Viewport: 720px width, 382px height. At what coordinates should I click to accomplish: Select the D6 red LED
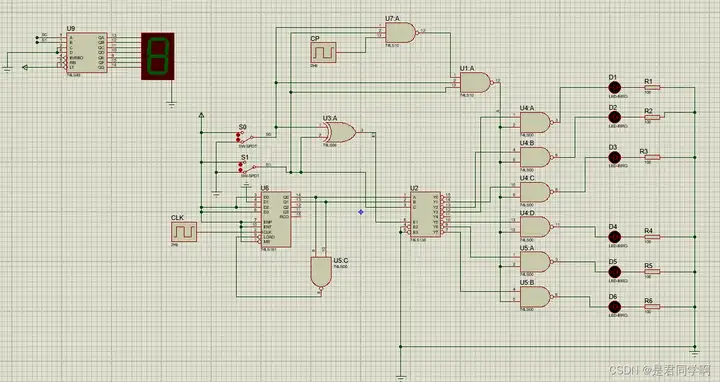point(614,307)
